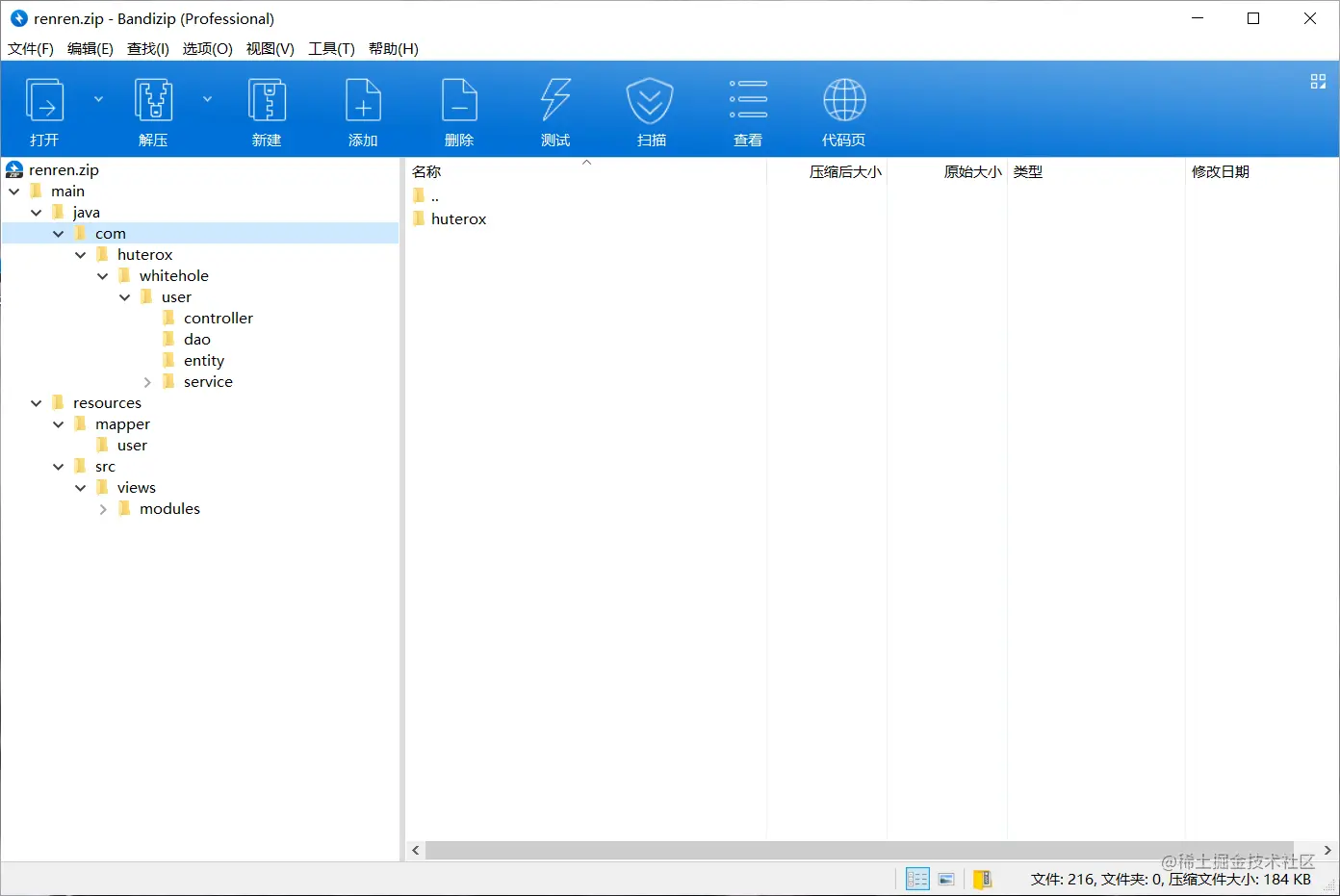This screenshot has height=896, width=1340.
Task: Open the Find (查找) menu
Action: [x=148, y=49]
